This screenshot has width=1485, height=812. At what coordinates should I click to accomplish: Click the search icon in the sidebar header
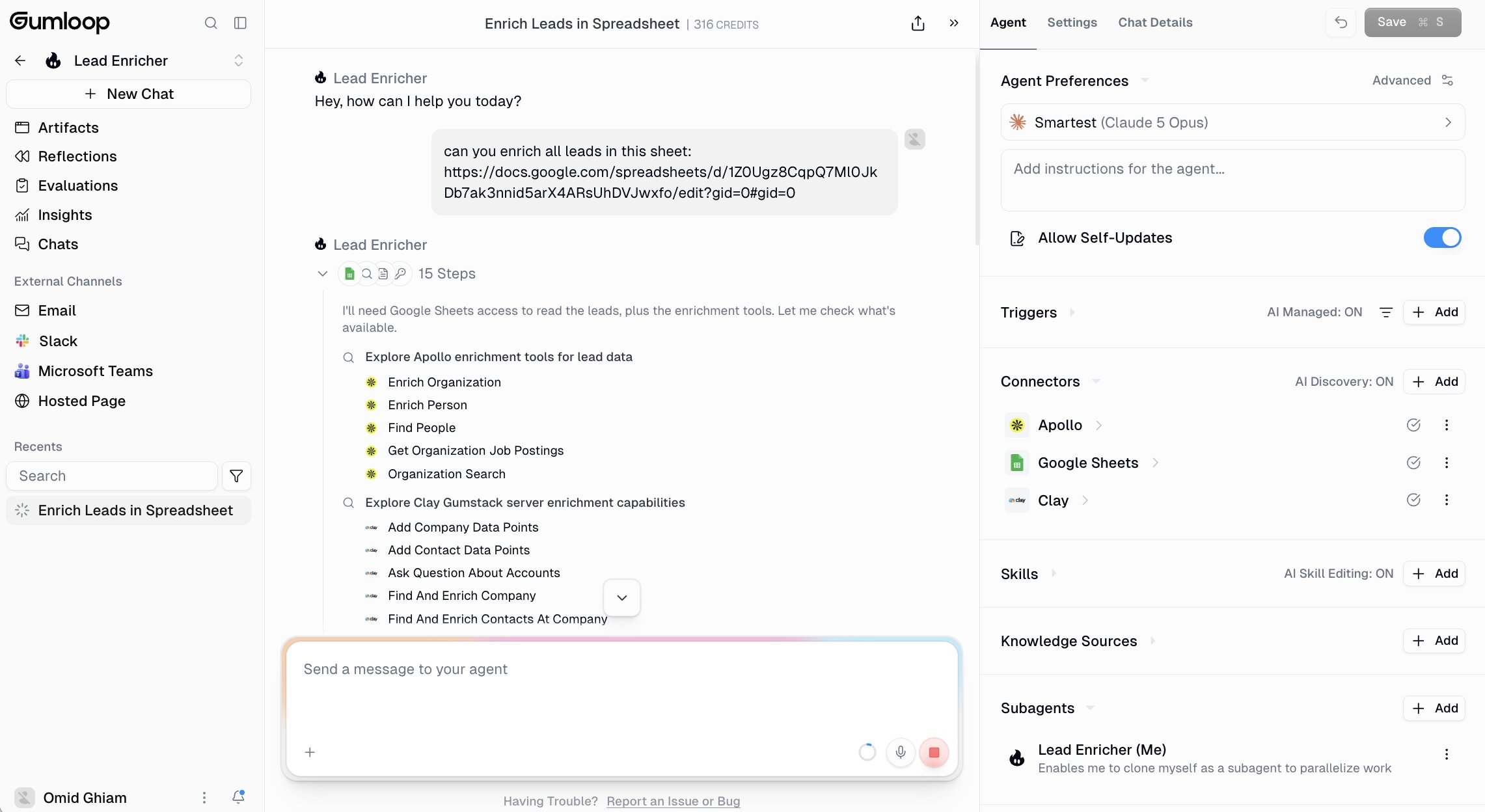tap(211, 23)
